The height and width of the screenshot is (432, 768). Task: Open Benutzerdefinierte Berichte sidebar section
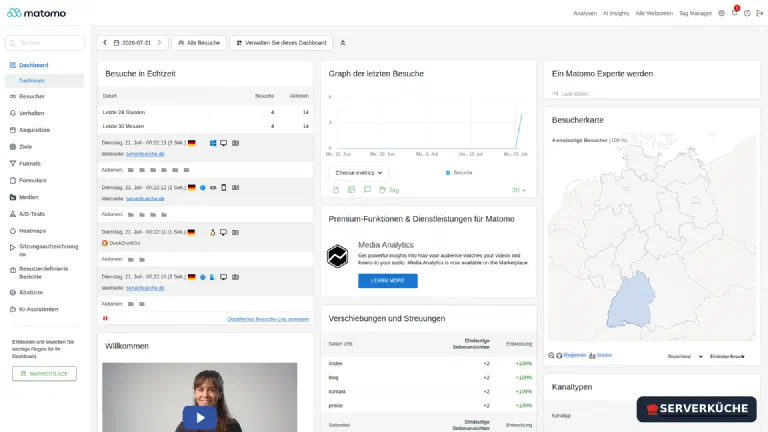pos(43,273)
